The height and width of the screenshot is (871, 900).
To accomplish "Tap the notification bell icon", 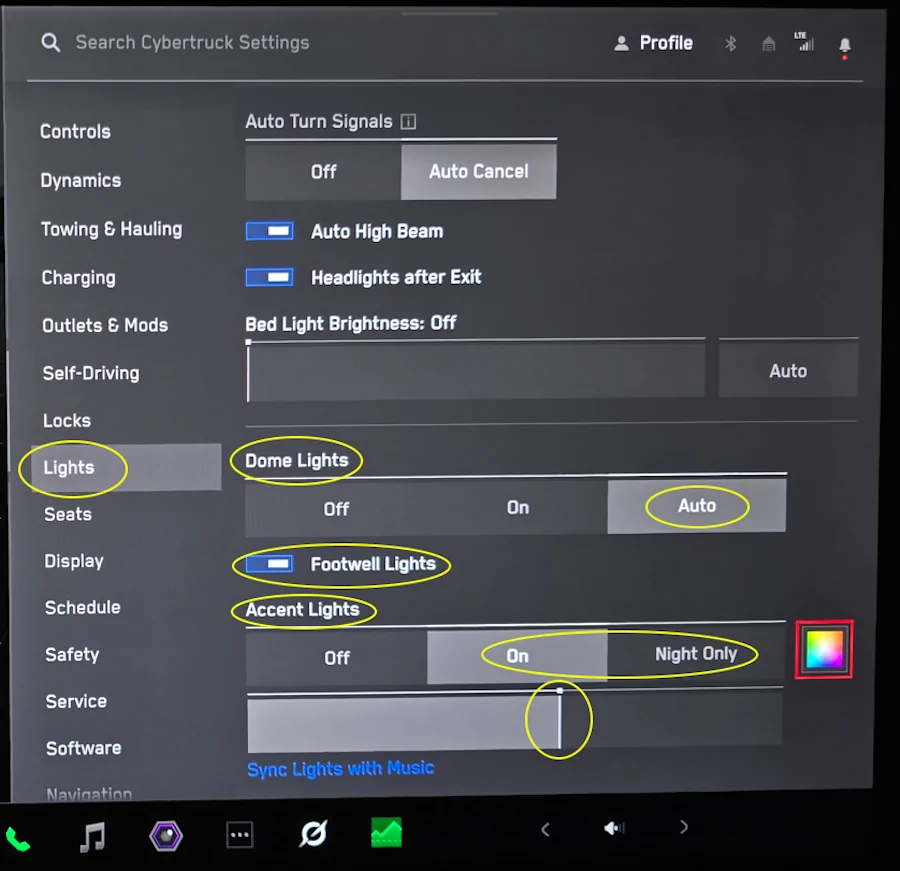I will [844, 45].
